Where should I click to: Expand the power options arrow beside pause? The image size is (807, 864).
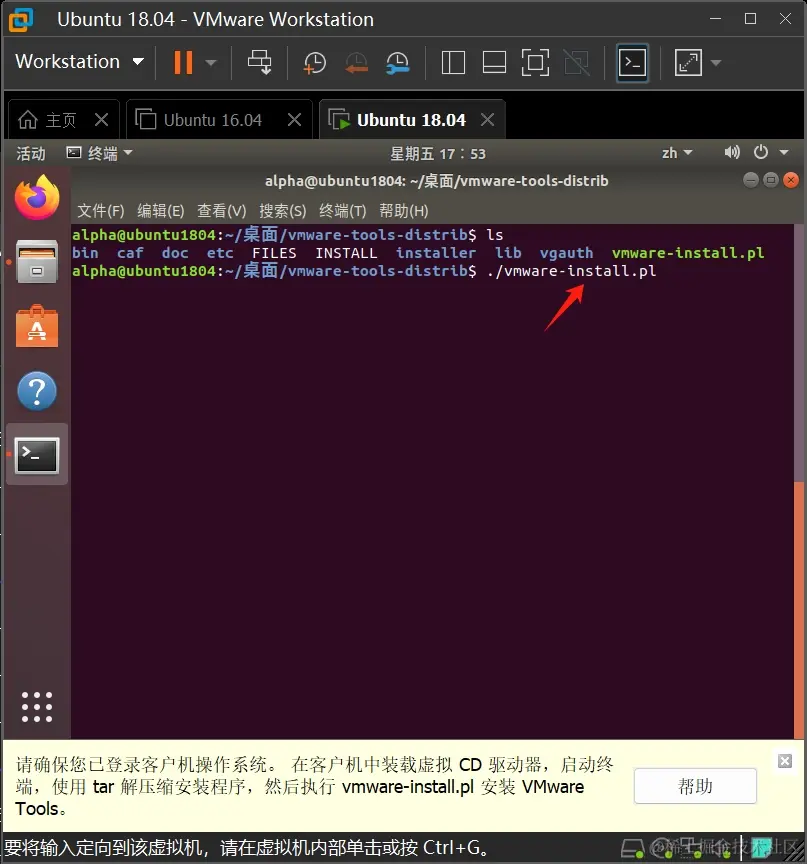pos(211,63)
